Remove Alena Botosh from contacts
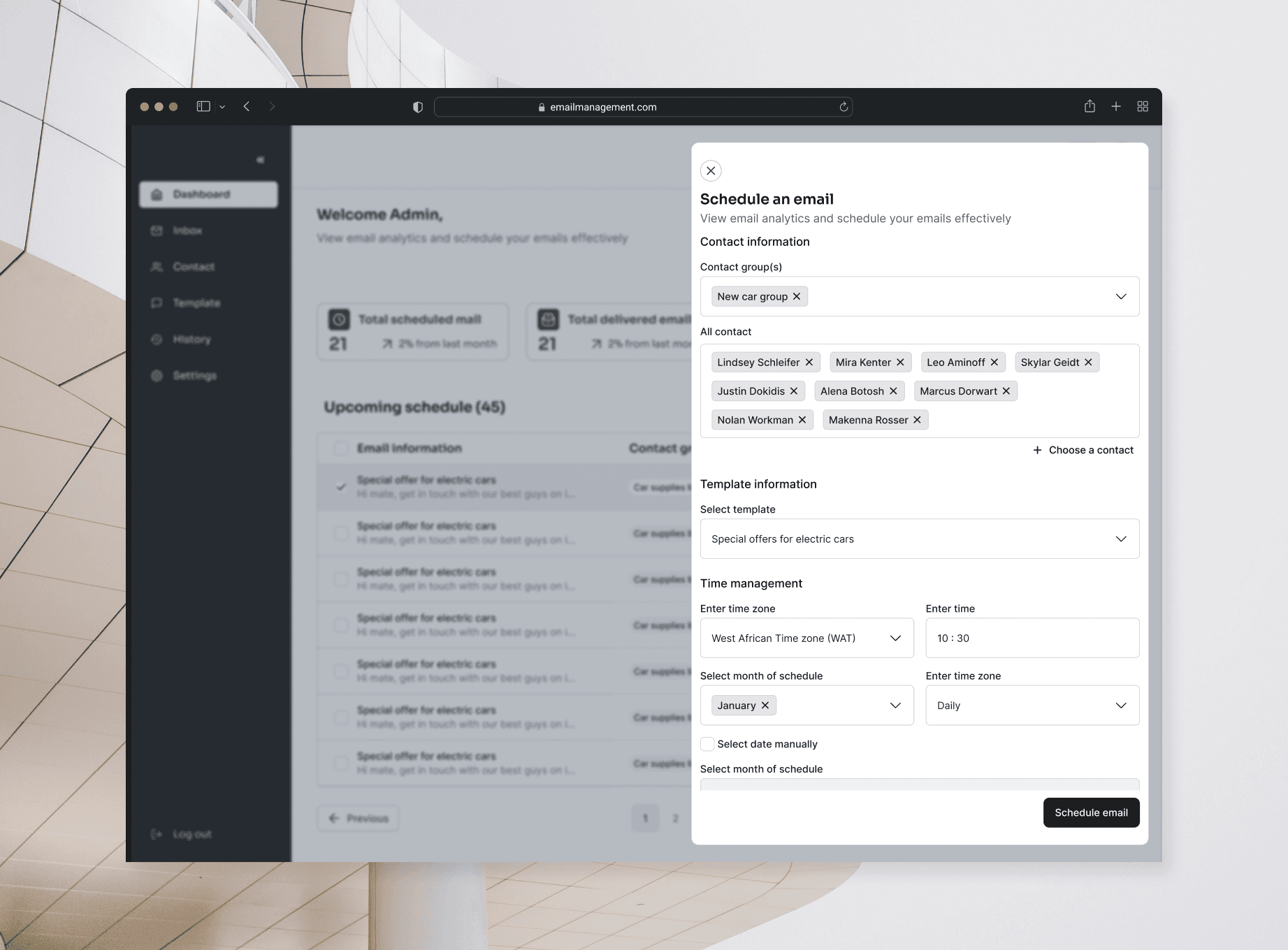This screenshot has height=950, width=1288. click(x=894, y=391)
